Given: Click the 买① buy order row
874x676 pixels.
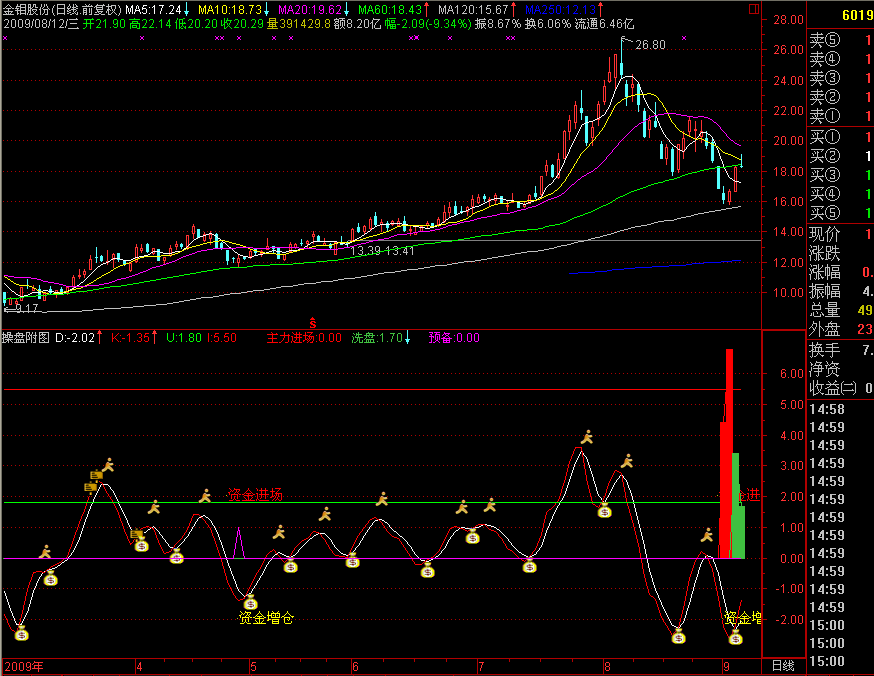Looking at the screenshot, I should pos(825,137).
